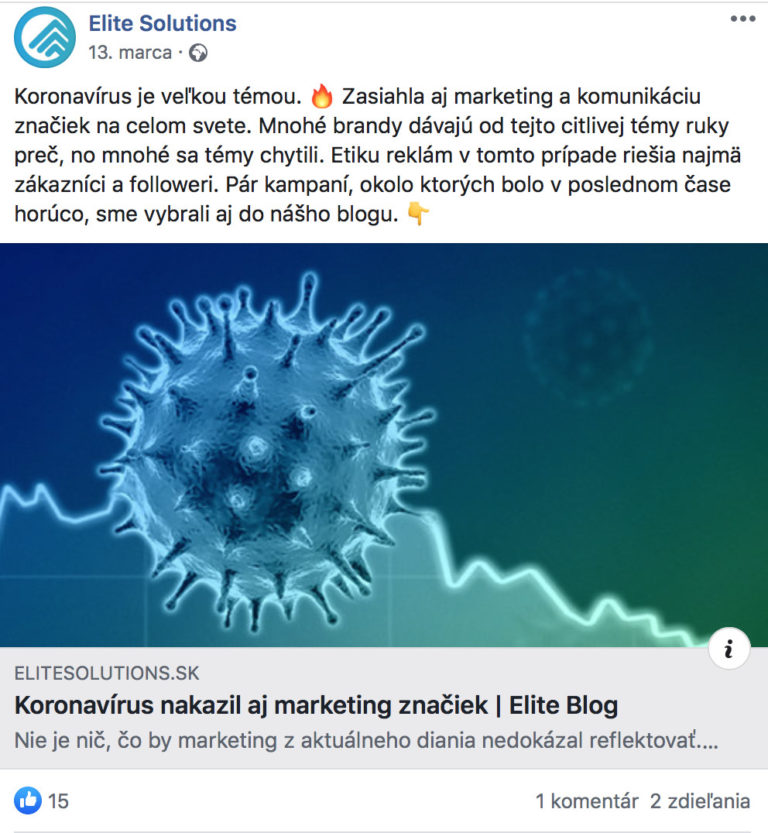Show who reacted via the 15 count
768x833 pixels.
tap(59, 801)
